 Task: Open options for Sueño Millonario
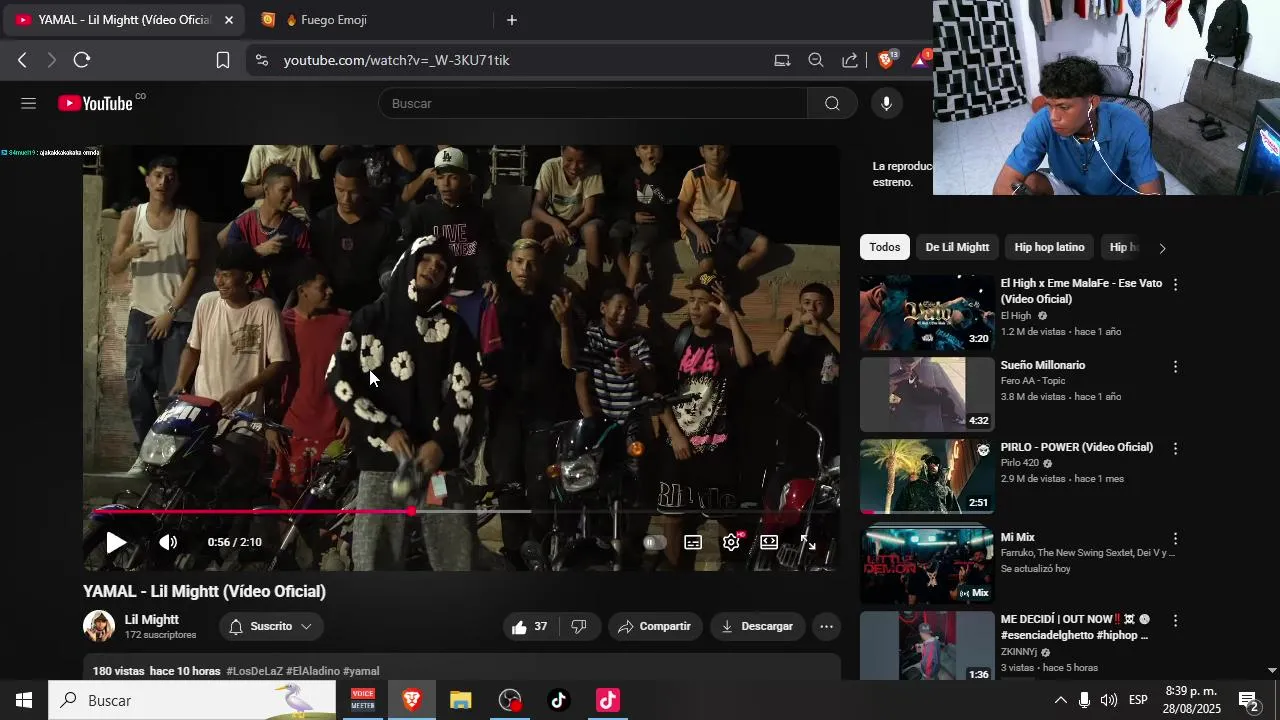tap(1175, 367)
